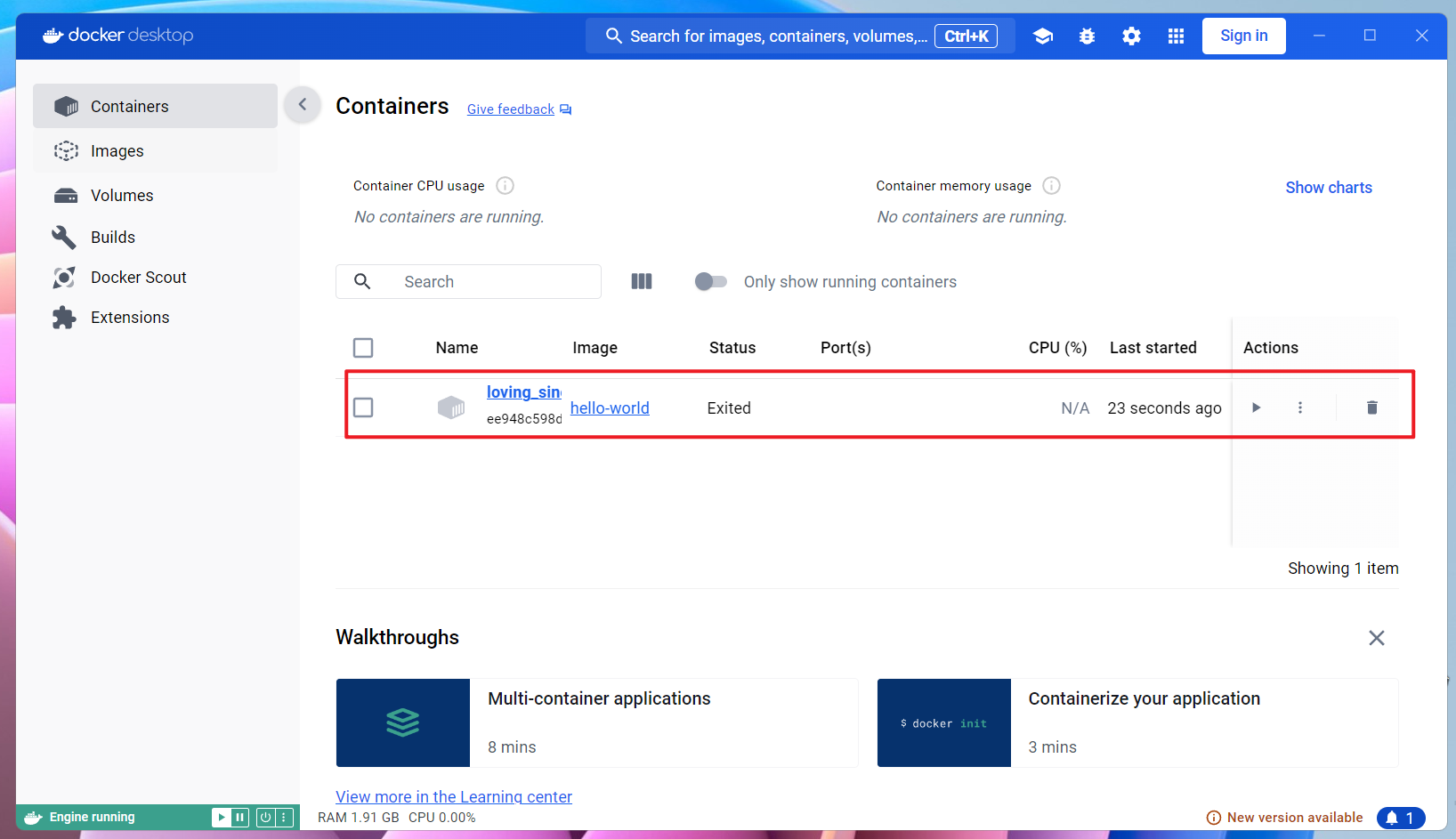
Task: Click the 23 seconds ago cell
Action: point(1164,407)
